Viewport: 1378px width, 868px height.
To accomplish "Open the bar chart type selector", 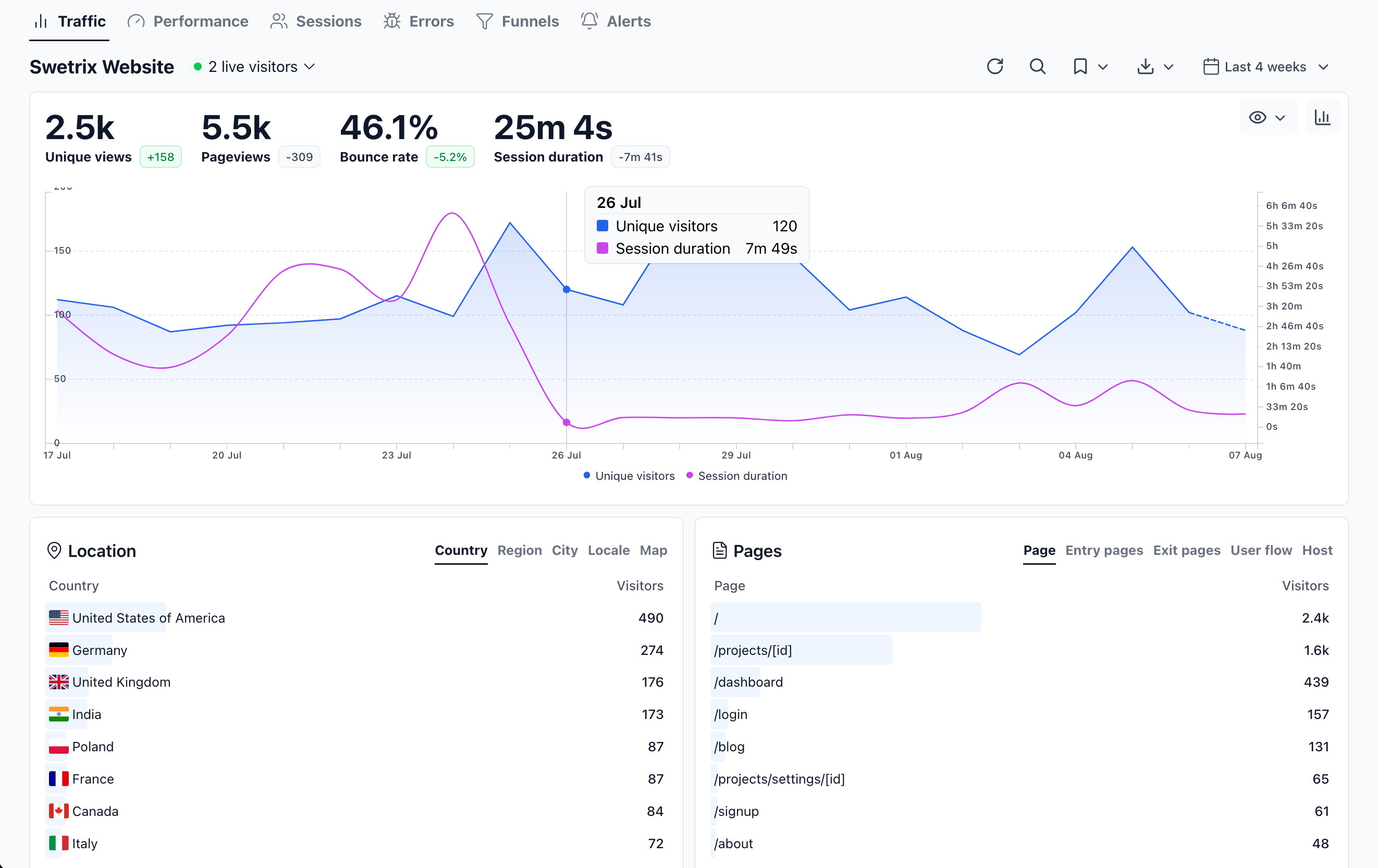I will point(1322,117).
